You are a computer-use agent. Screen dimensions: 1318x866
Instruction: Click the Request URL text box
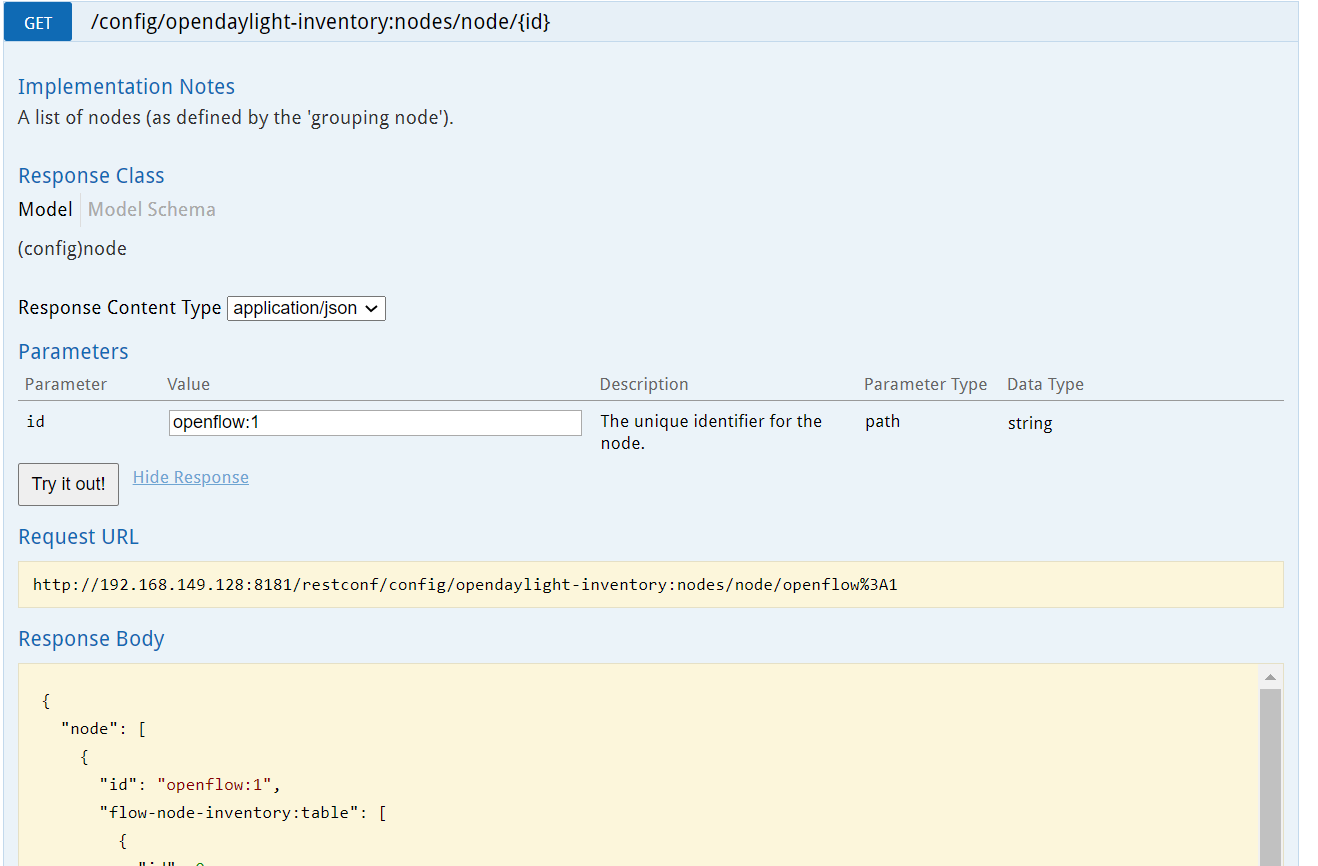pos(650,584)
